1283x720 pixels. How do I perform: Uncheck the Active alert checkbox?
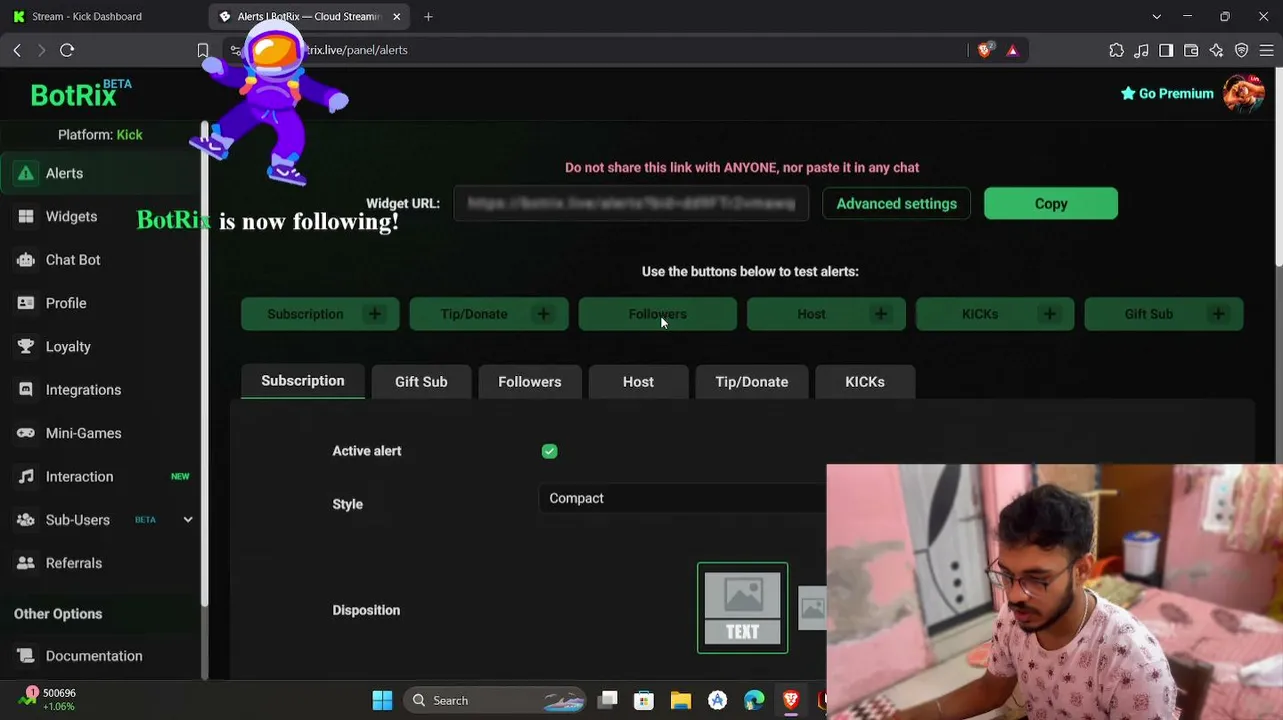549,451
